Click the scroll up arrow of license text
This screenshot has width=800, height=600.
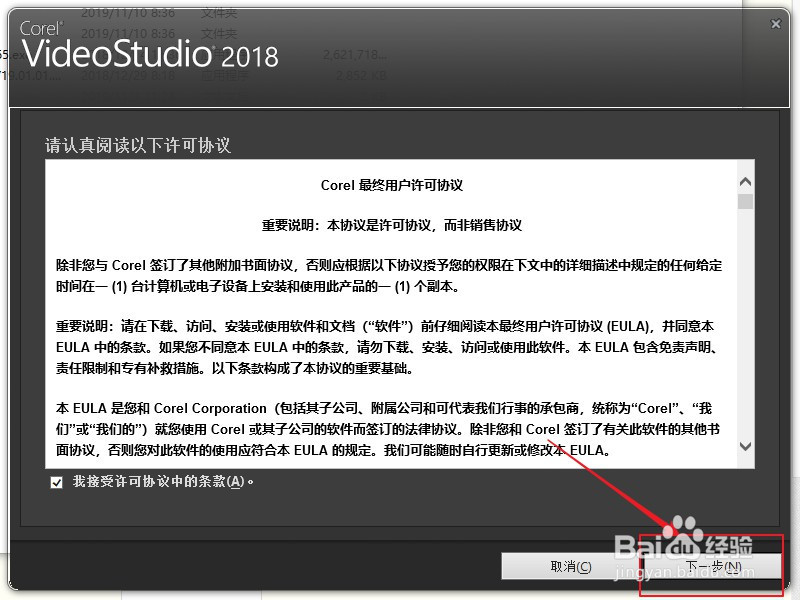click(745, 182)
